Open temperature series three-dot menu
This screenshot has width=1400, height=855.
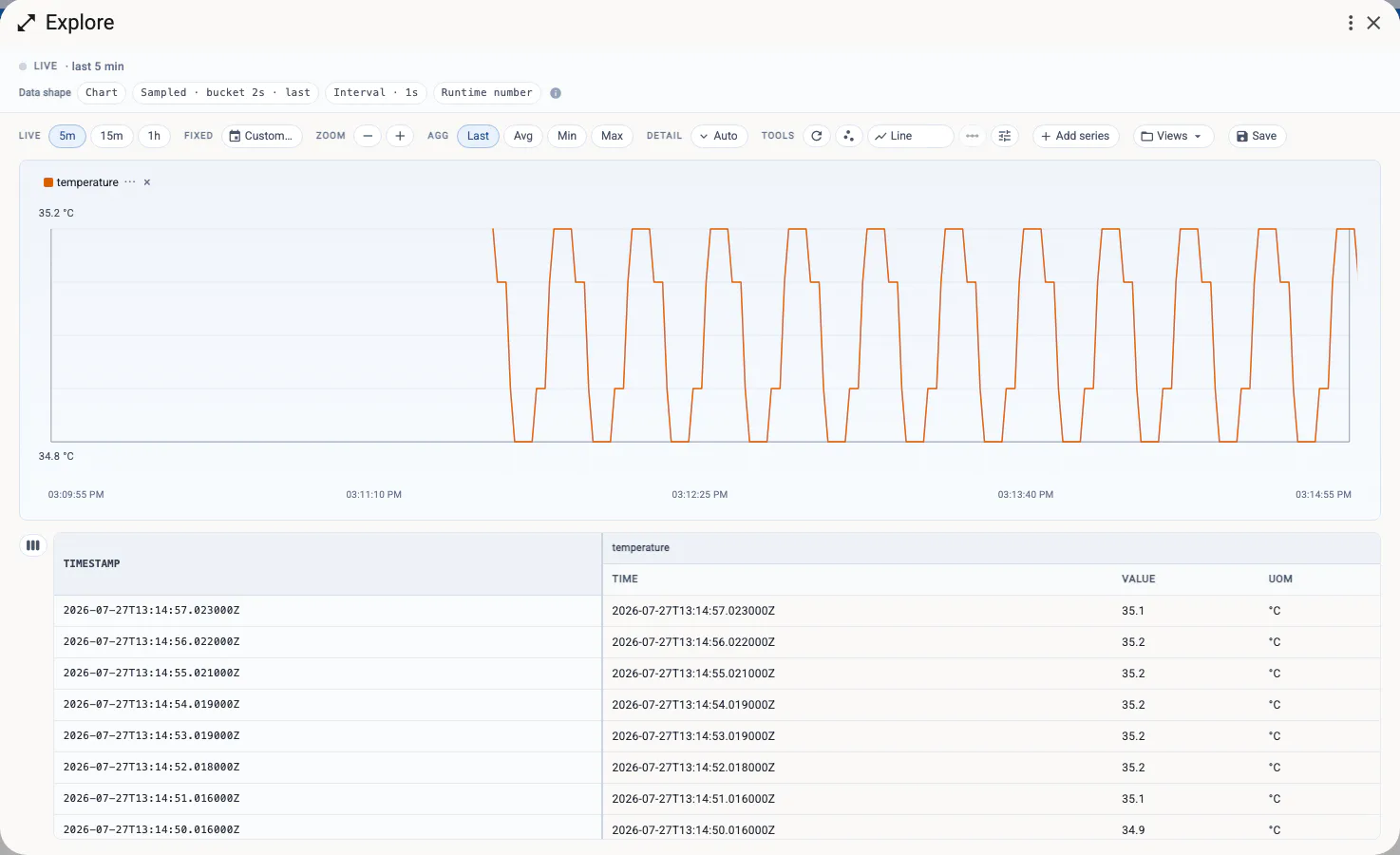tap(130, 182)
